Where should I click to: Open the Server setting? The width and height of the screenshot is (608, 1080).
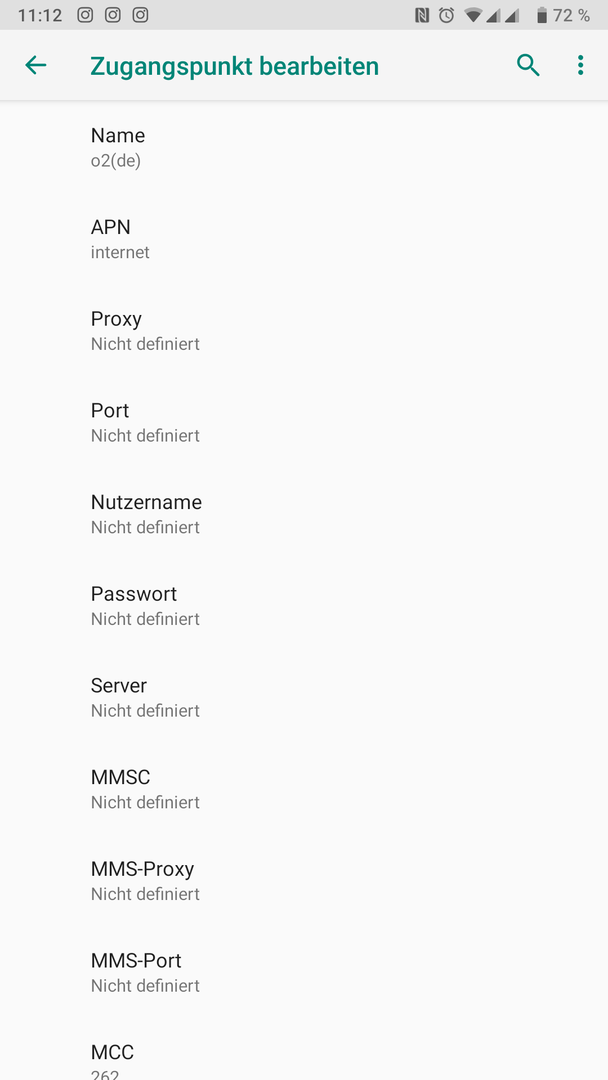point(304,697)
